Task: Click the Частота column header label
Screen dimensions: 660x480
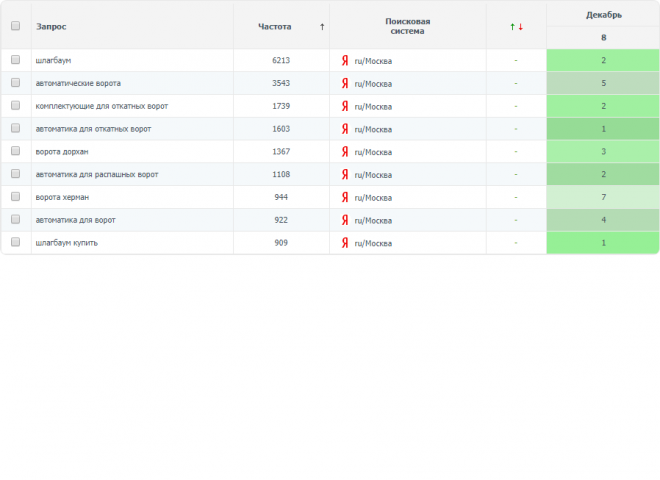Action: coord(274,27)
